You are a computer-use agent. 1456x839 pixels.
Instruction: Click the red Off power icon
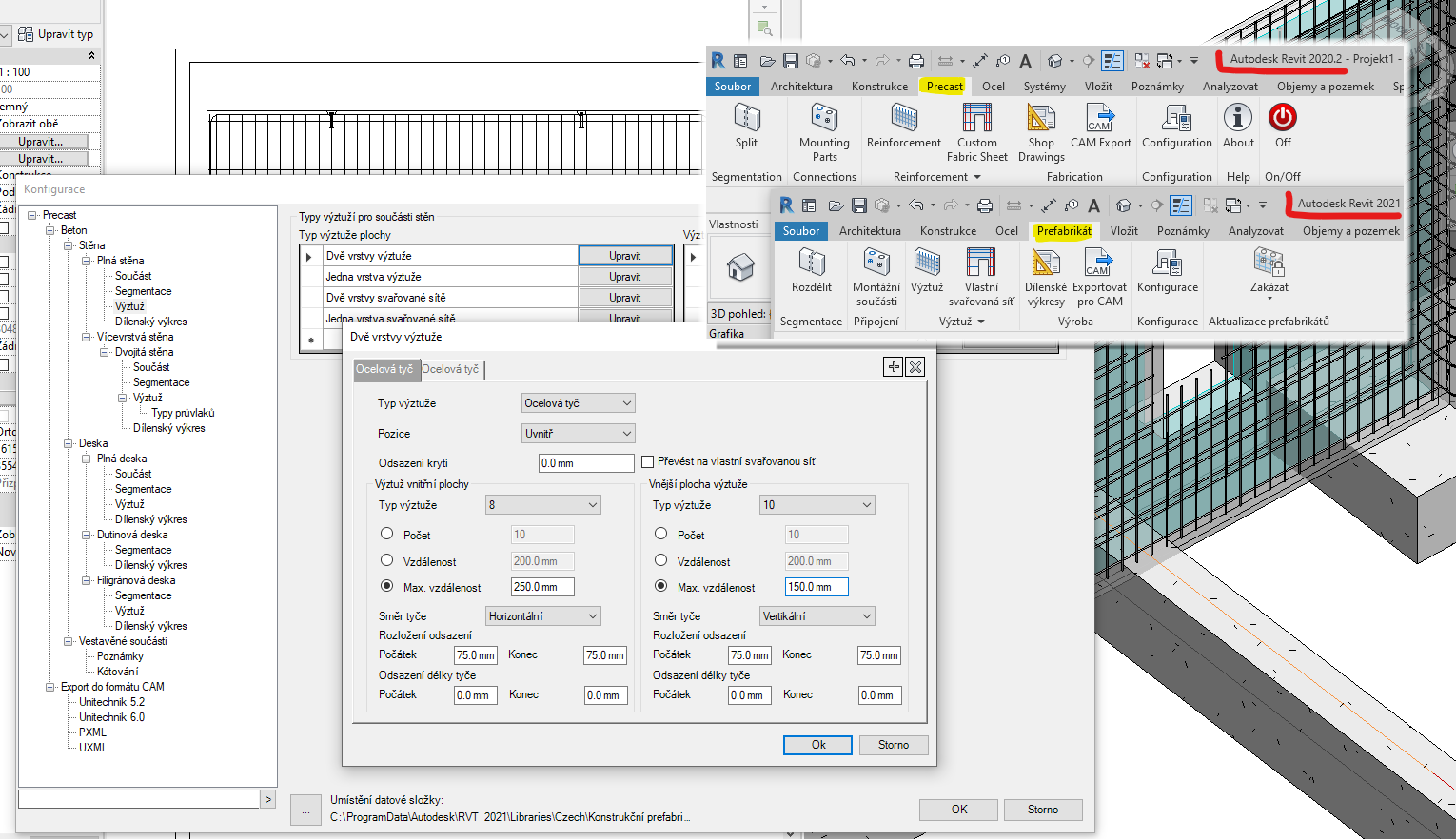pyautogui.click(x=1283, y=118)
